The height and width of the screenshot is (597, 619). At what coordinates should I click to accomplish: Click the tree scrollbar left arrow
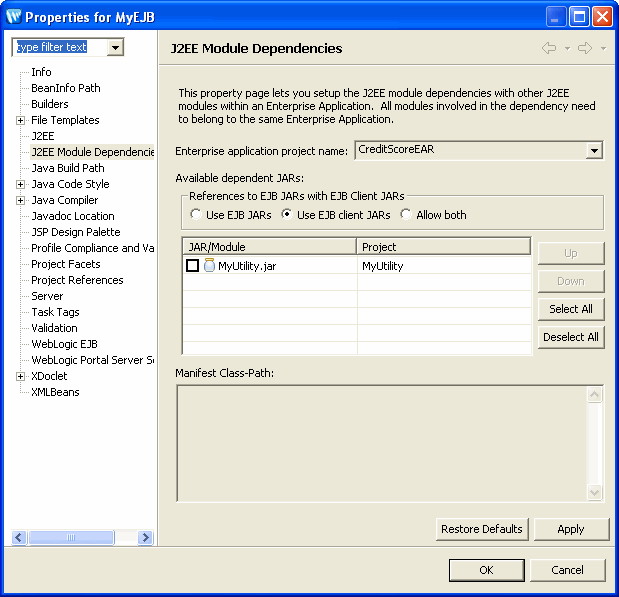click(19, 537)
